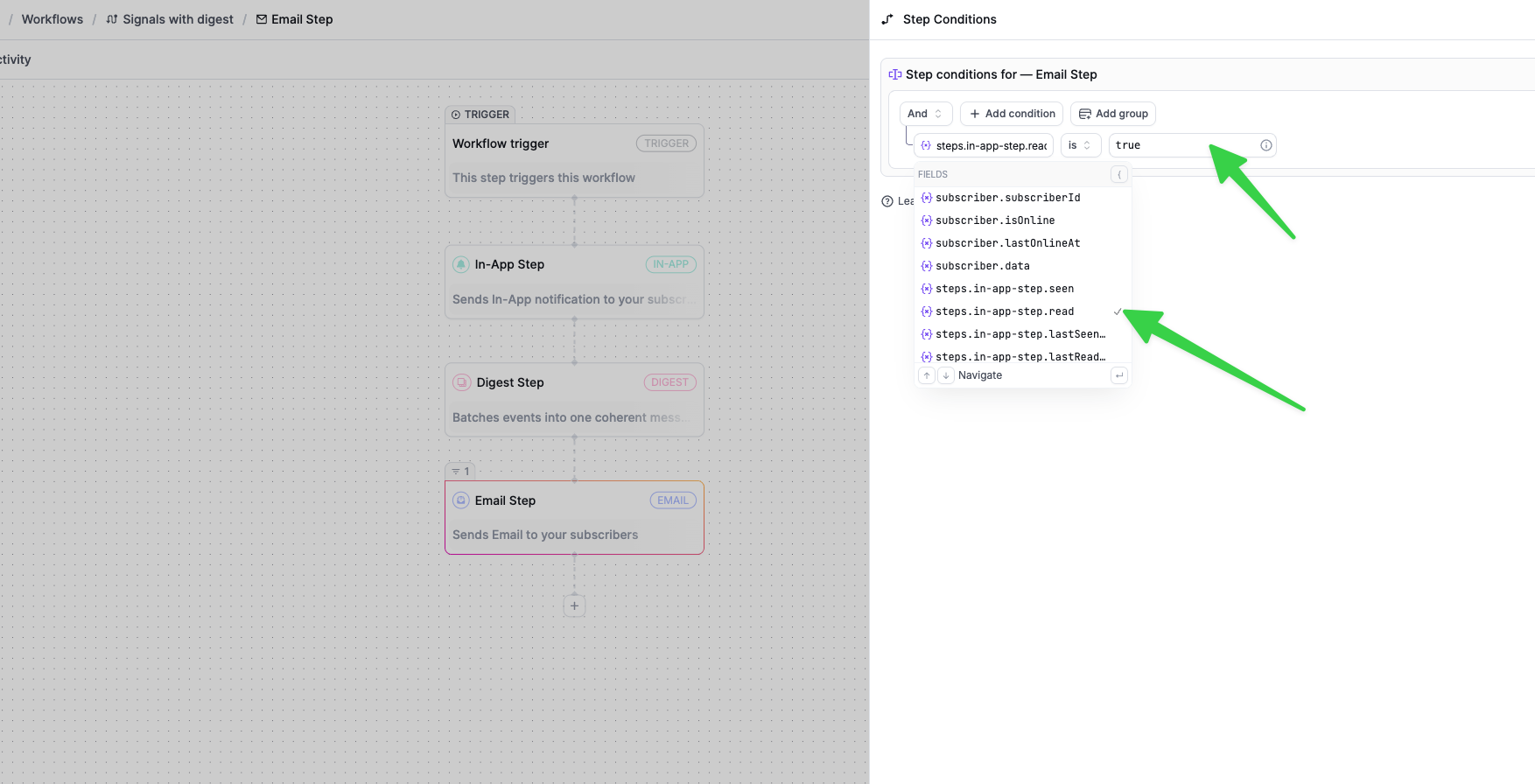Click the Digest Step icon
The height and width of the screenshot is (784, 1535).
(462, 382)
